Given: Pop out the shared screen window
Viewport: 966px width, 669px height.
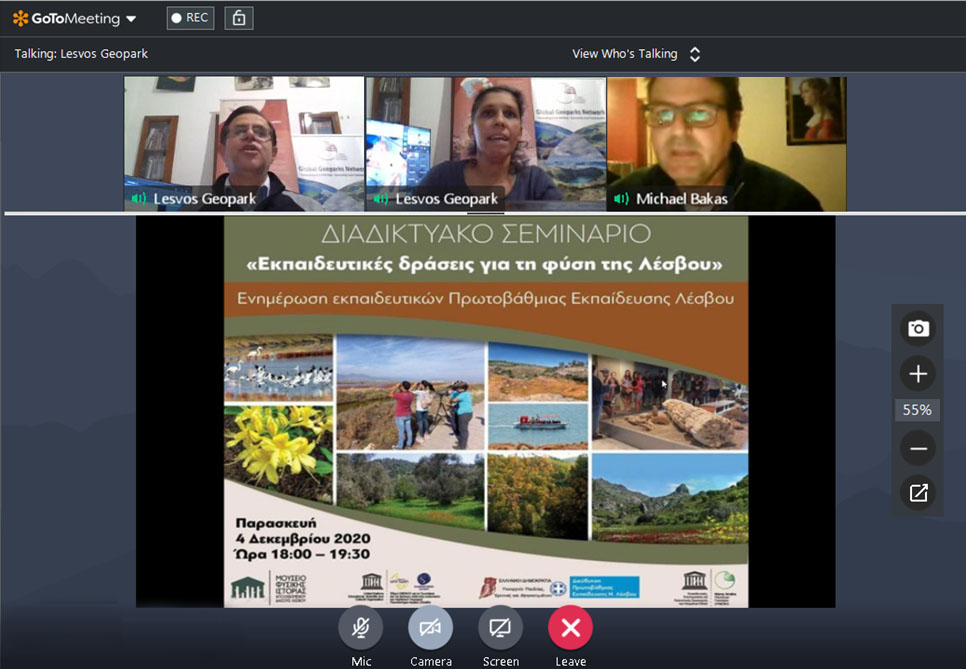Looking at the screenshot, I should (x=918, y=493).
